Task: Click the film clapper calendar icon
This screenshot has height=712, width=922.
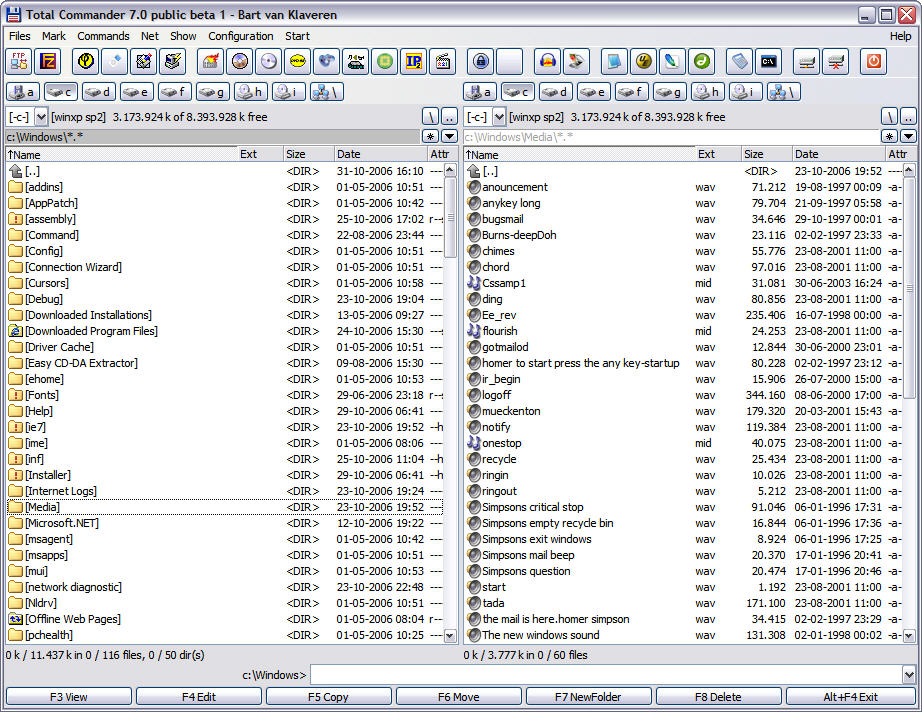Action: pos(443,61)
